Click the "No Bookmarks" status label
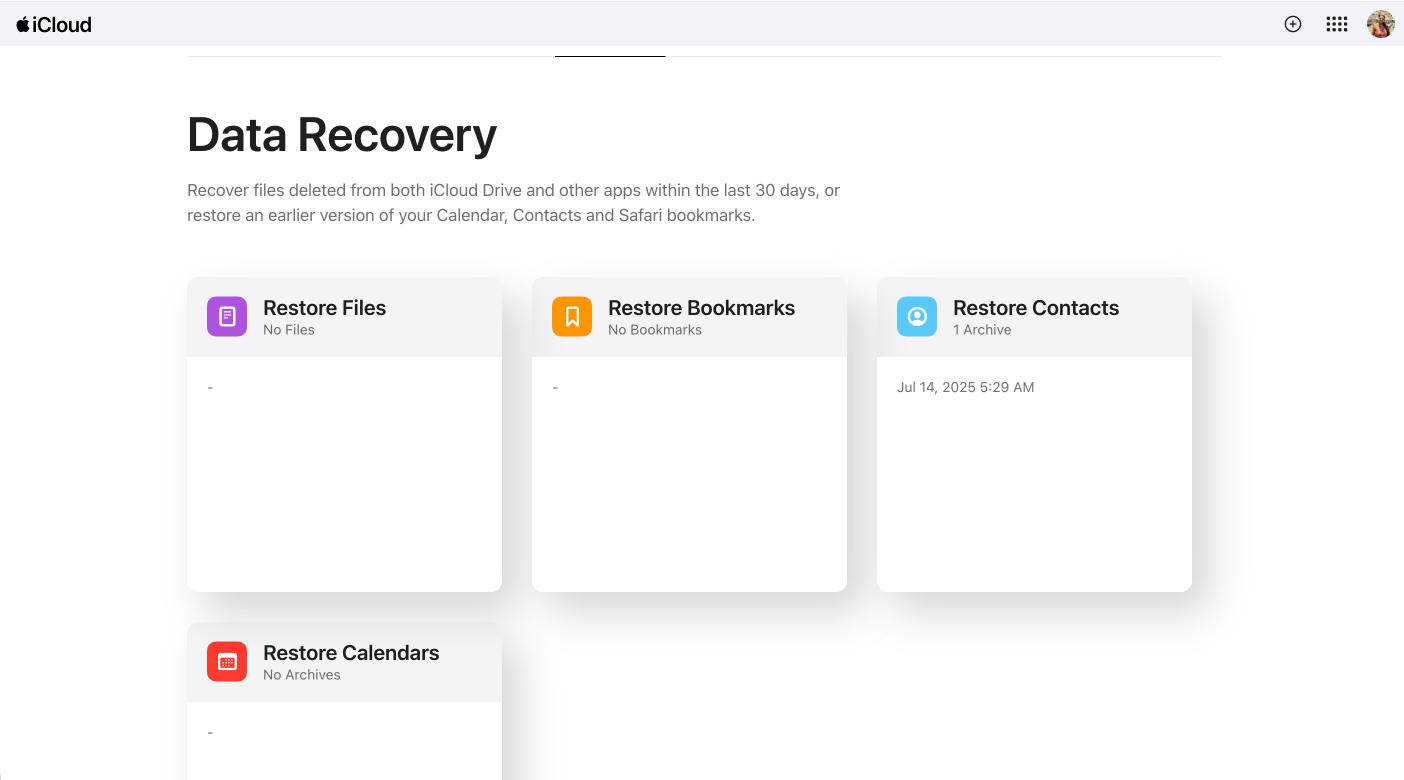Screen dimensions: 1404x780 (655, 329)
